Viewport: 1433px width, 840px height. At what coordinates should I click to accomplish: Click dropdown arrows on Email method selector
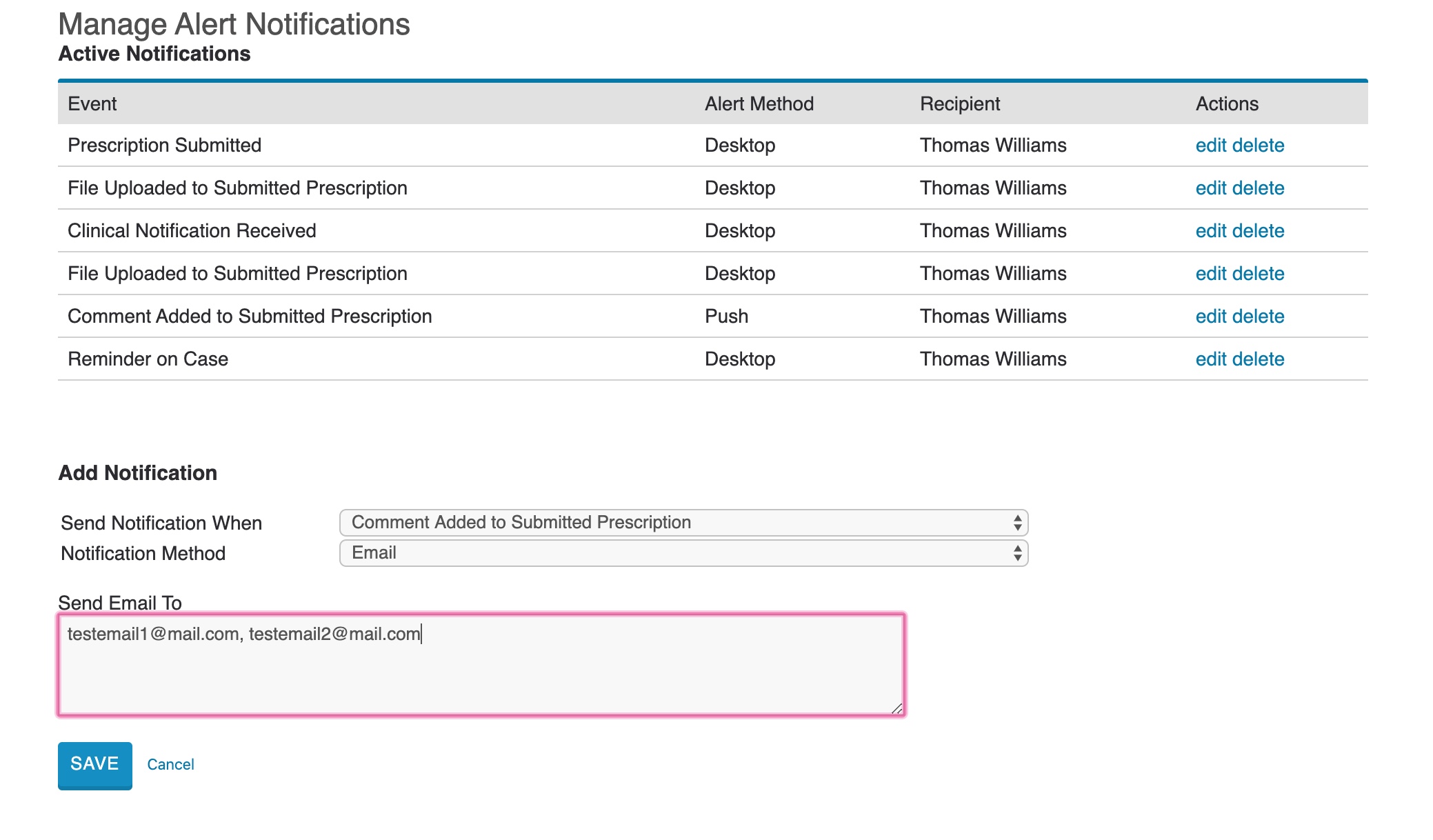pos(1017,553)
